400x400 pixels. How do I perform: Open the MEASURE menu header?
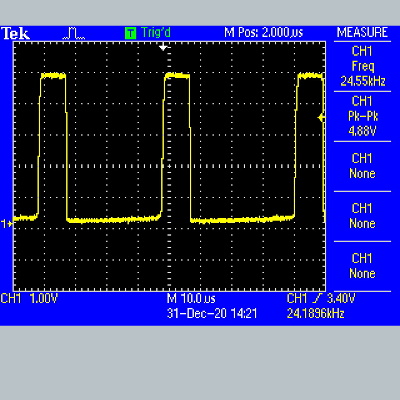click(362, 33)
